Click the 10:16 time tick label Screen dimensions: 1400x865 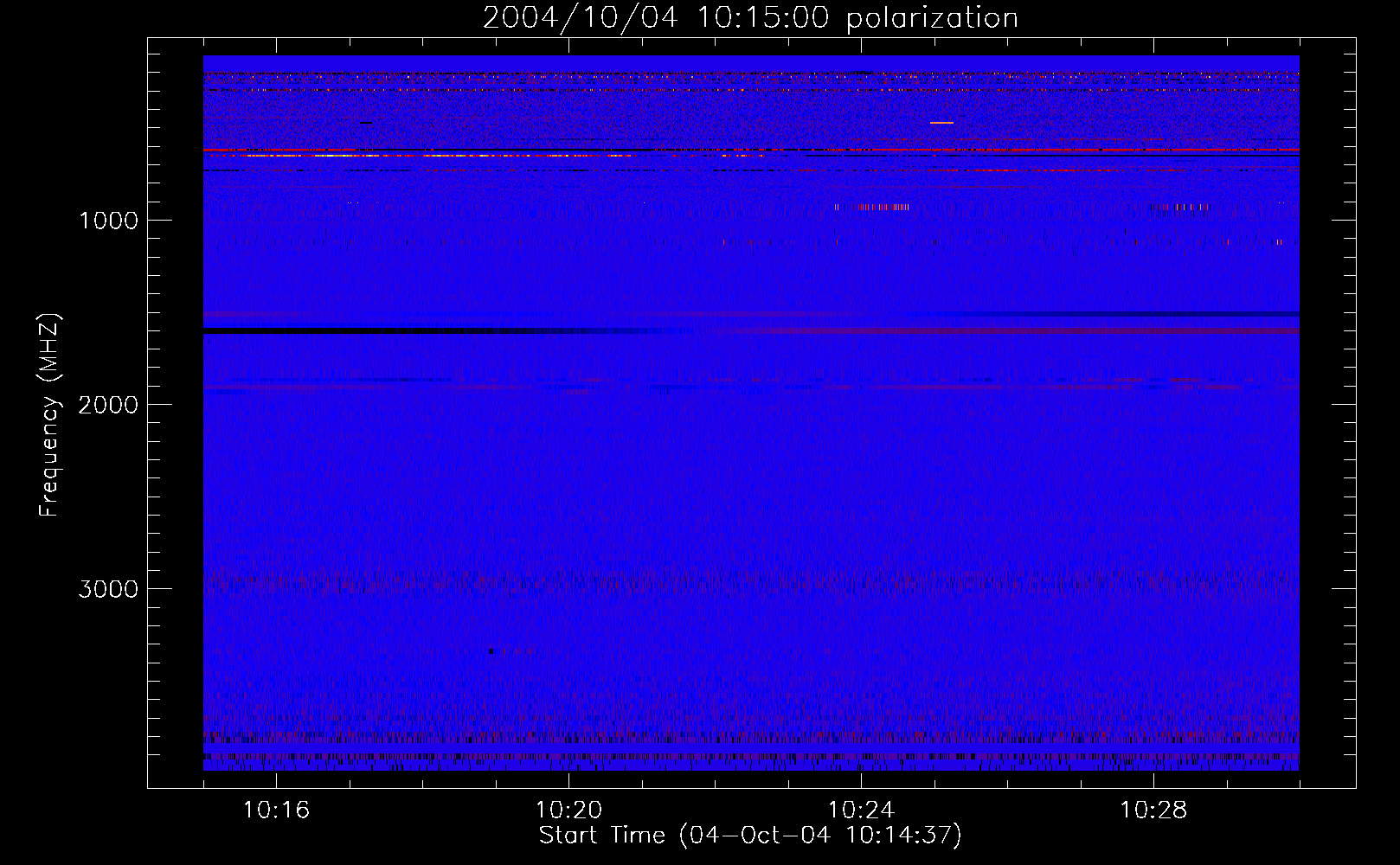(276, 811)
